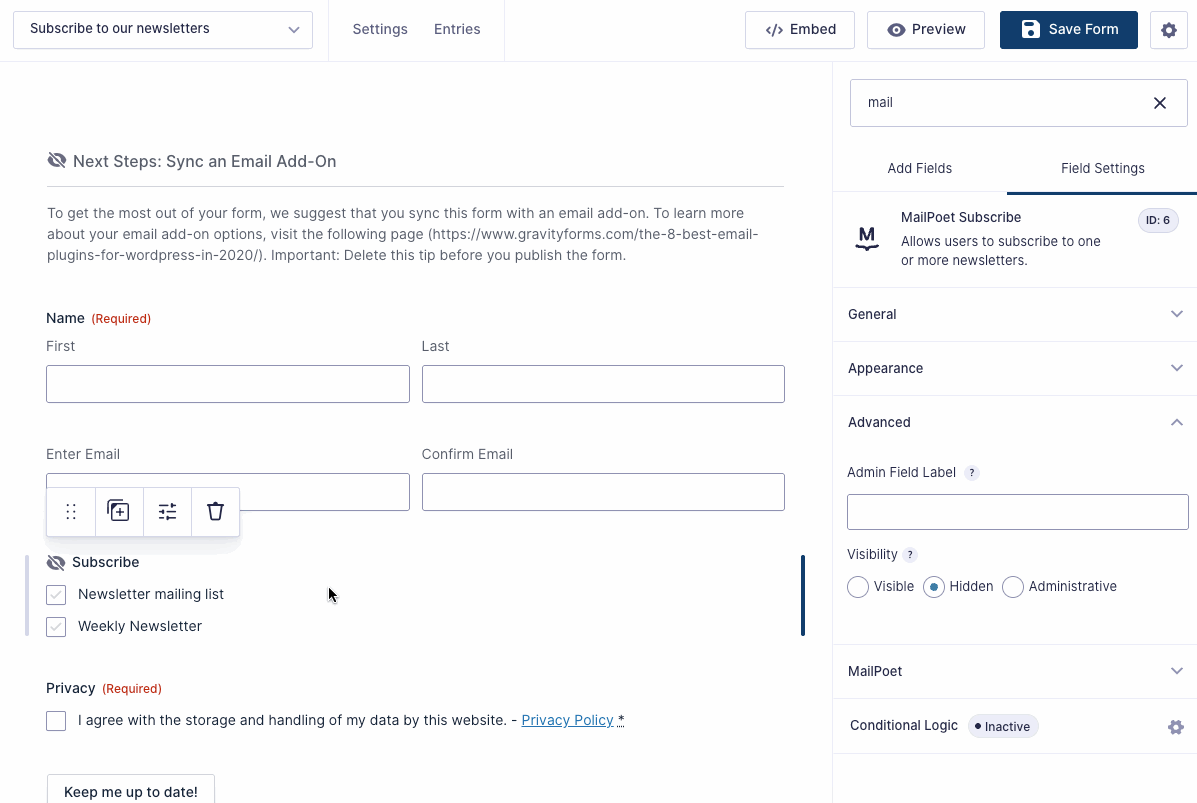Click the Save Form button
This screenshot has width=1197, height=803.
click(x=1068, y=30)
